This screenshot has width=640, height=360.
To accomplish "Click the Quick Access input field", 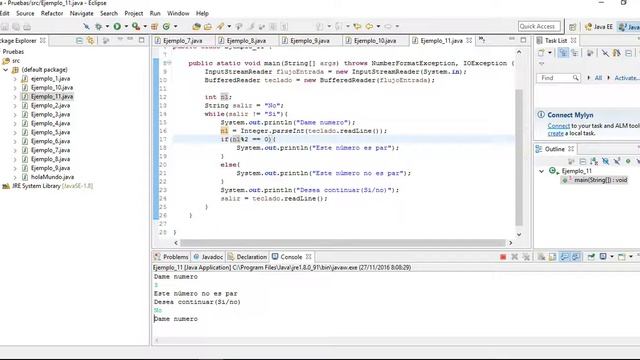I will (x=539, y=27).
